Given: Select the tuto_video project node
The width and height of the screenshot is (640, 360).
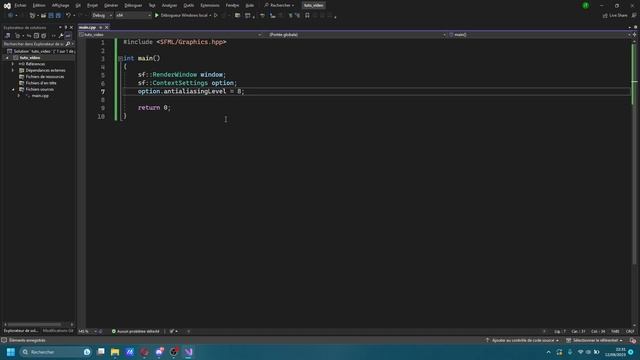Looking at the screenshot, I should click(x=30, y=58).
